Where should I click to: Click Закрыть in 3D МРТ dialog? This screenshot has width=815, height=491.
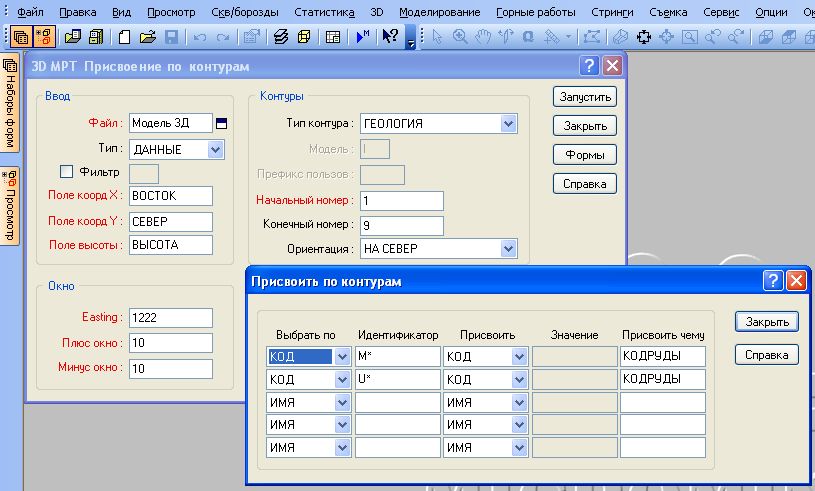point(585,126)
